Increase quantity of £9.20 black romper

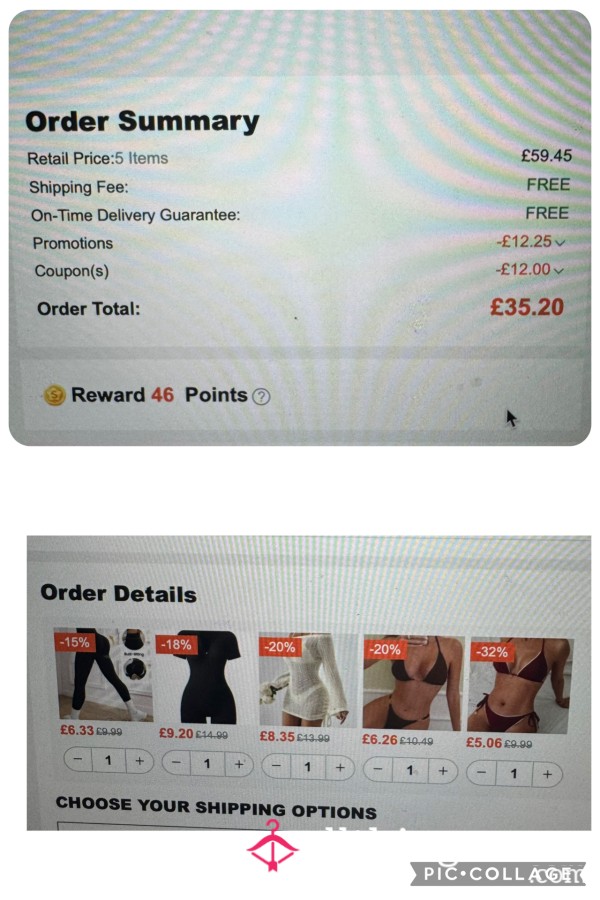239,764
